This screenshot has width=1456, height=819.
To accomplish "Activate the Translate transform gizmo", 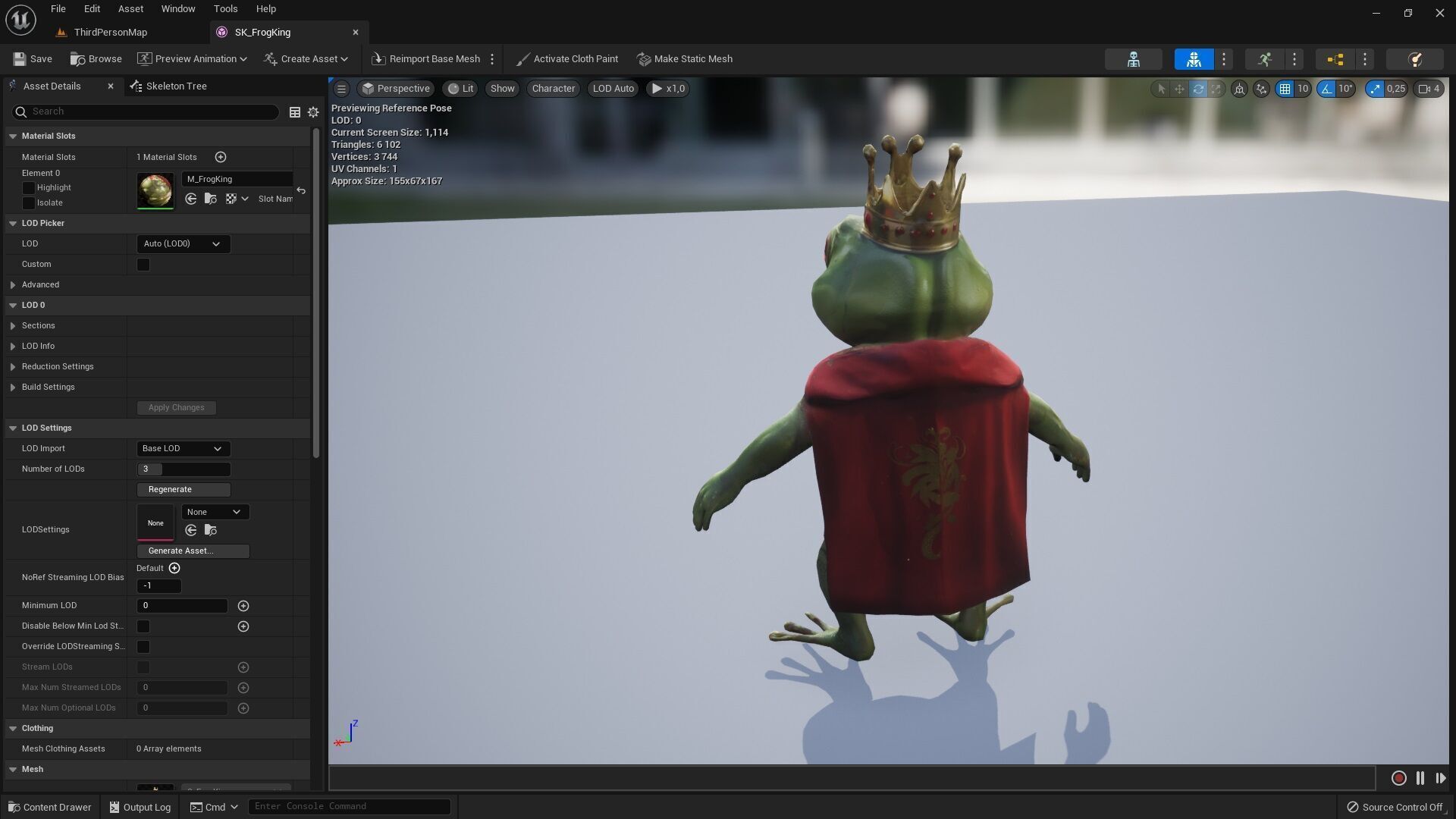I will [1179, 89].
